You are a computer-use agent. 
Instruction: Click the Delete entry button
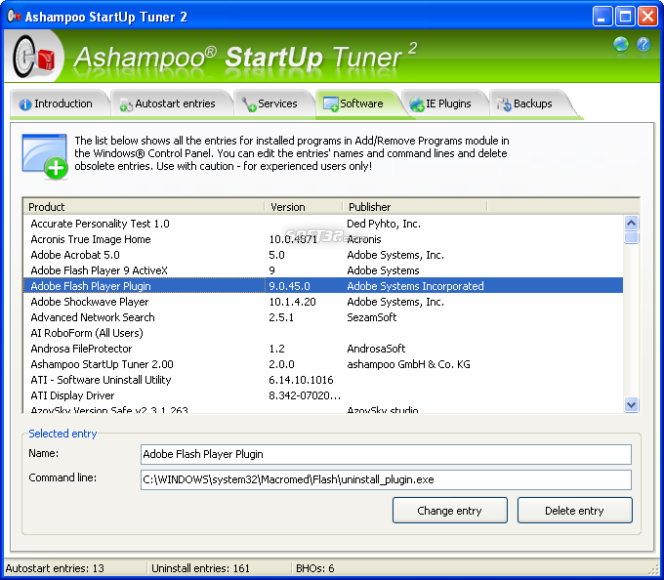tap(575, 511)
